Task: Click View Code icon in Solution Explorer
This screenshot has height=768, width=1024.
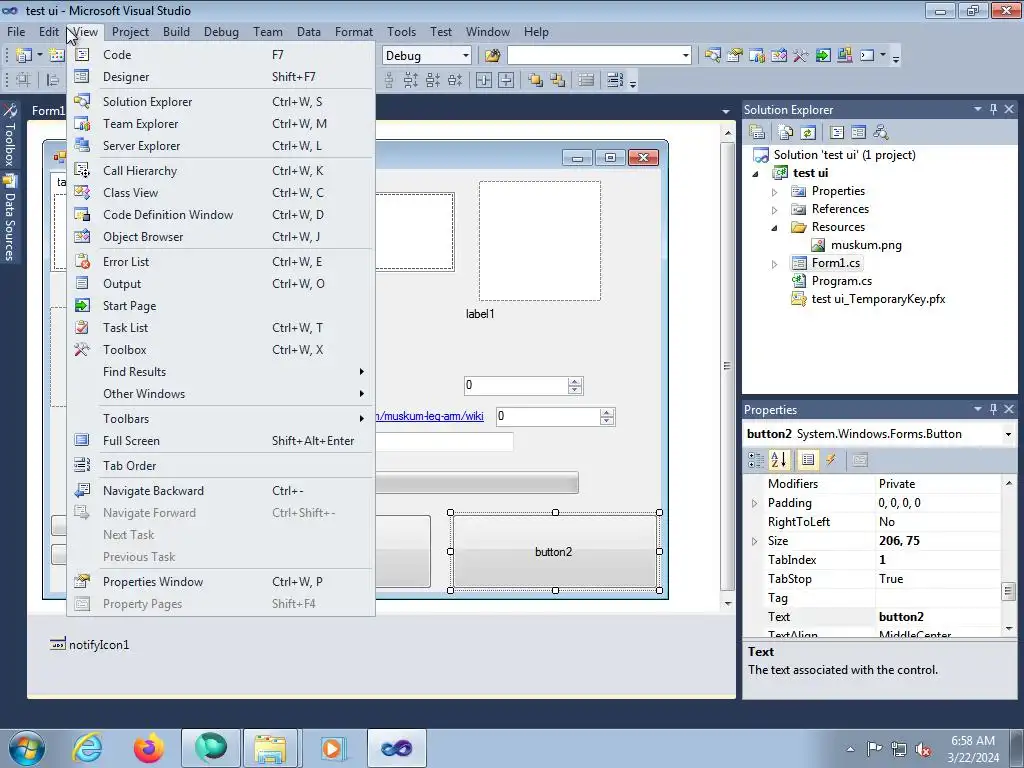Action: coord(837,133)
